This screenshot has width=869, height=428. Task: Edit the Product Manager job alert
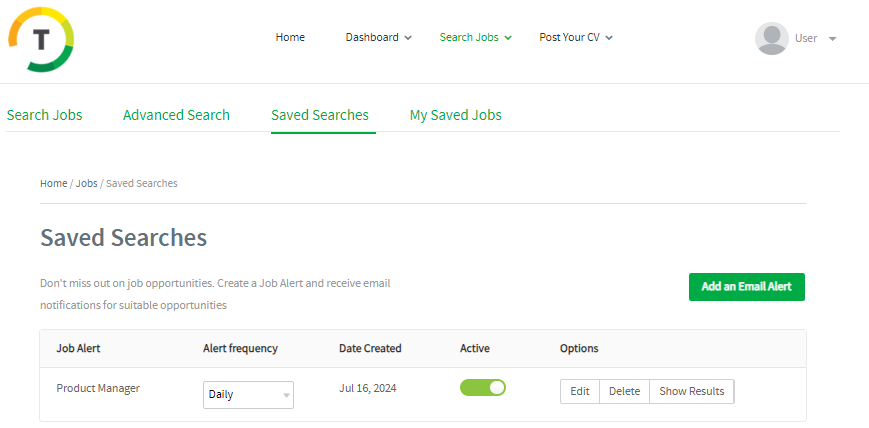click(x=580, y=391)
